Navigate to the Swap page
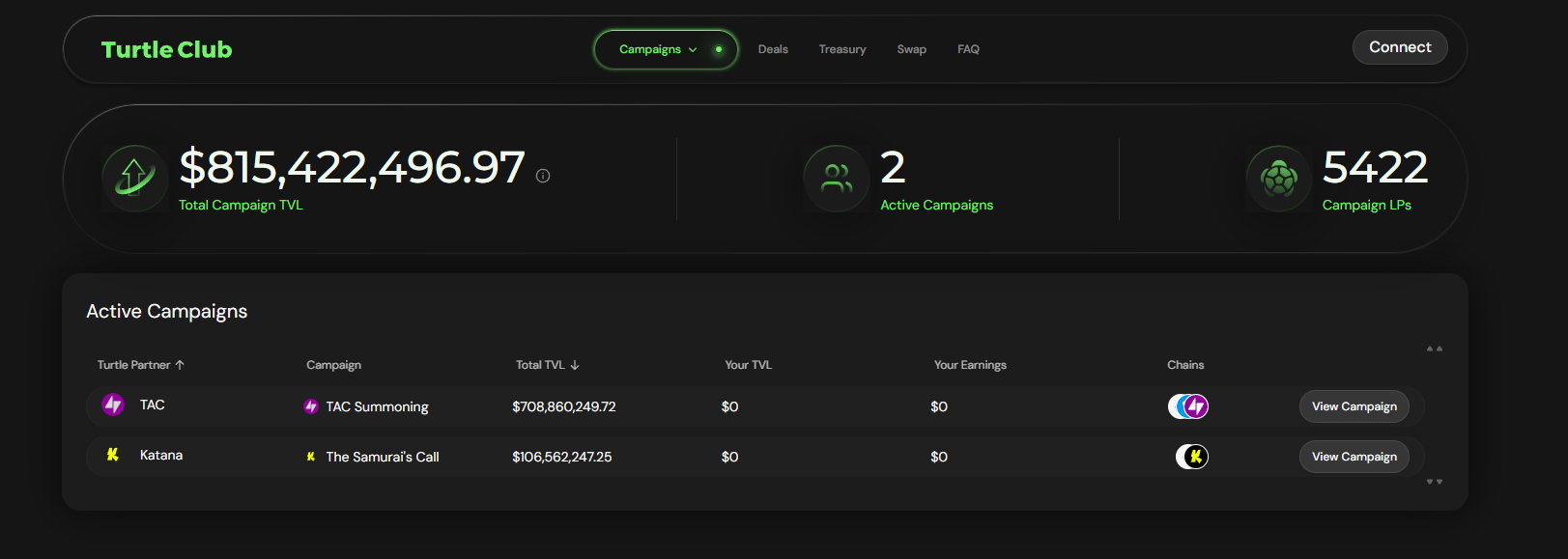Image resolution: width=1568 pixels, height=559 pixels. point(911,49)
